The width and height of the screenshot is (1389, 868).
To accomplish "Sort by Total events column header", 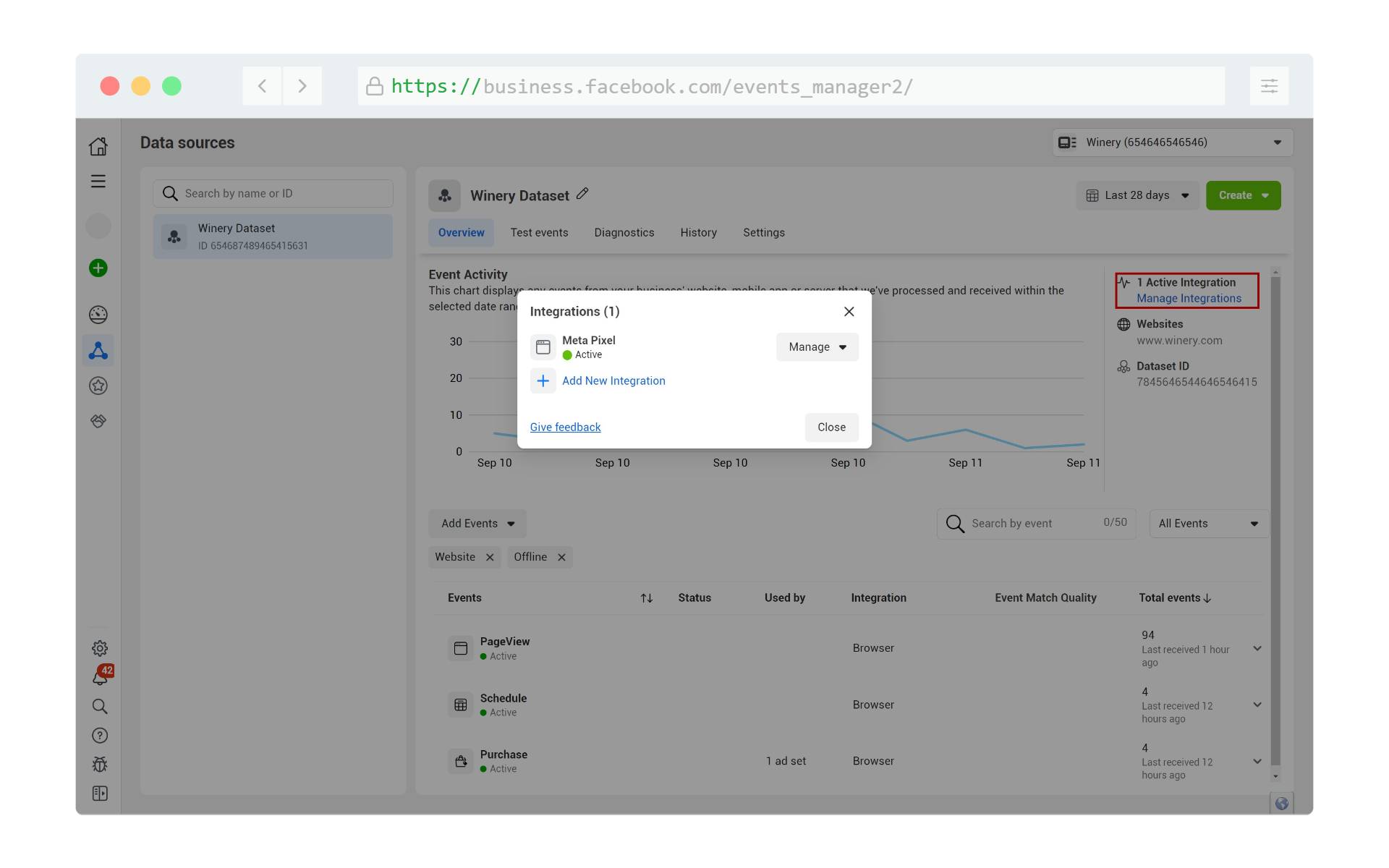I will (x=1175, y=598).
